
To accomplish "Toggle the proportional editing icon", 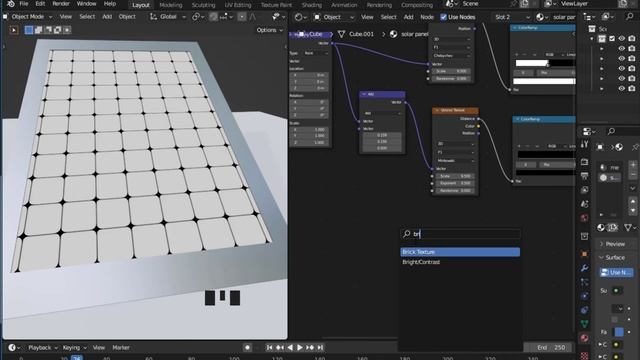I will [x=242, y=17].
